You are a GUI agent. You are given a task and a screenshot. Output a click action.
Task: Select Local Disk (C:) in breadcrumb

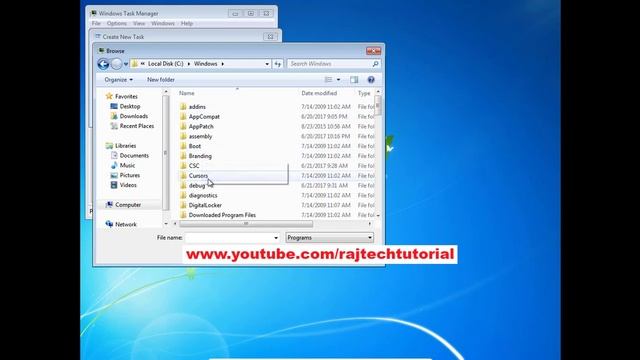point(165,64)
